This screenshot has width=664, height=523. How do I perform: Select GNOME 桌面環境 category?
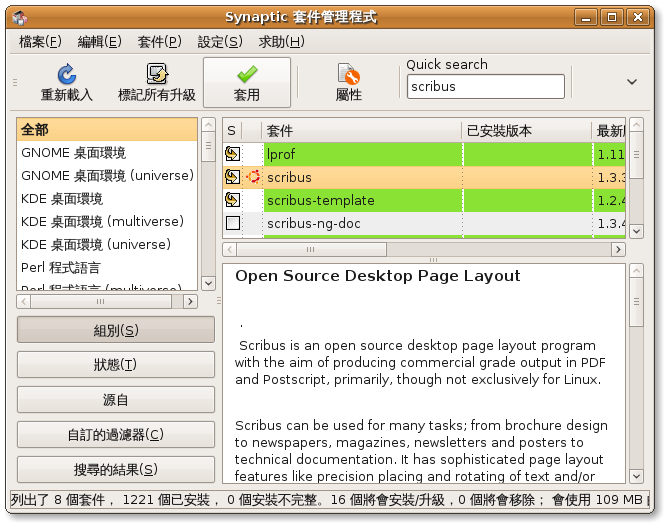(x=107, y=153)
